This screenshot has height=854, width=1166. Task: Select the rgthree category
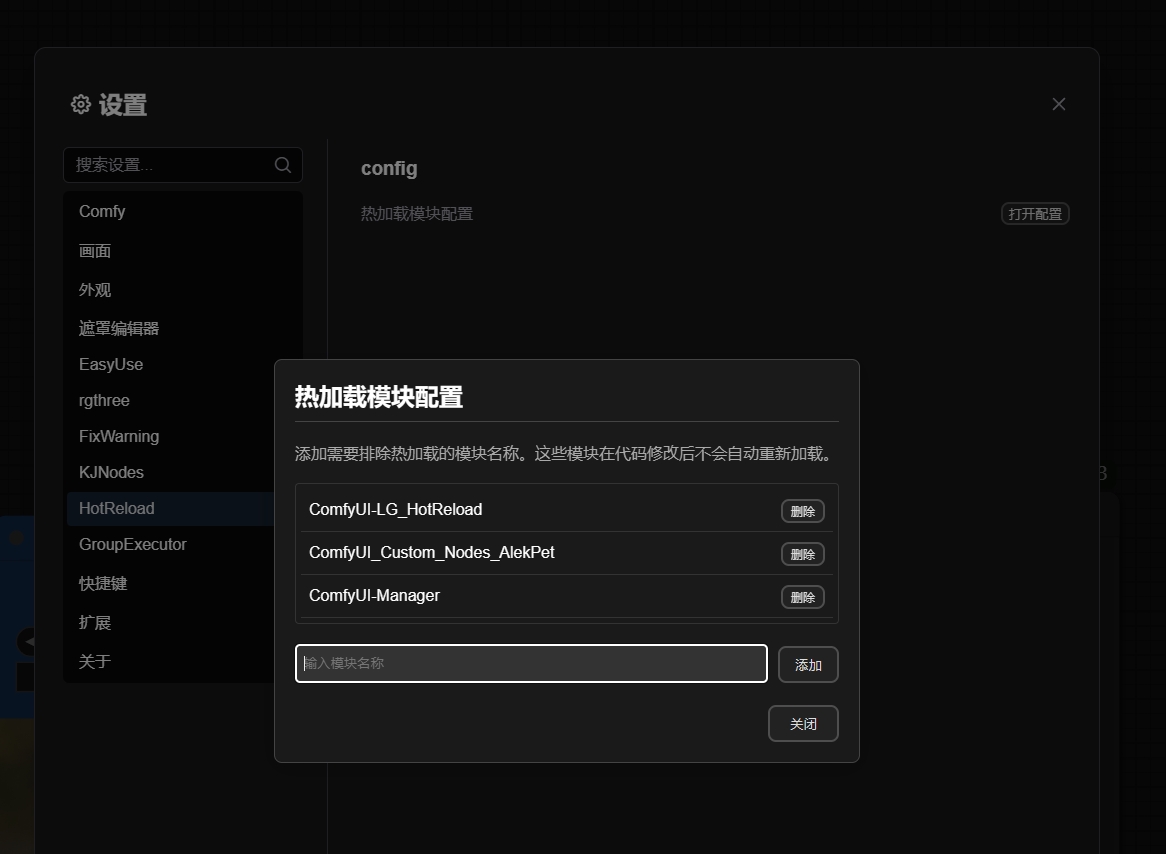tap(183, 400)
